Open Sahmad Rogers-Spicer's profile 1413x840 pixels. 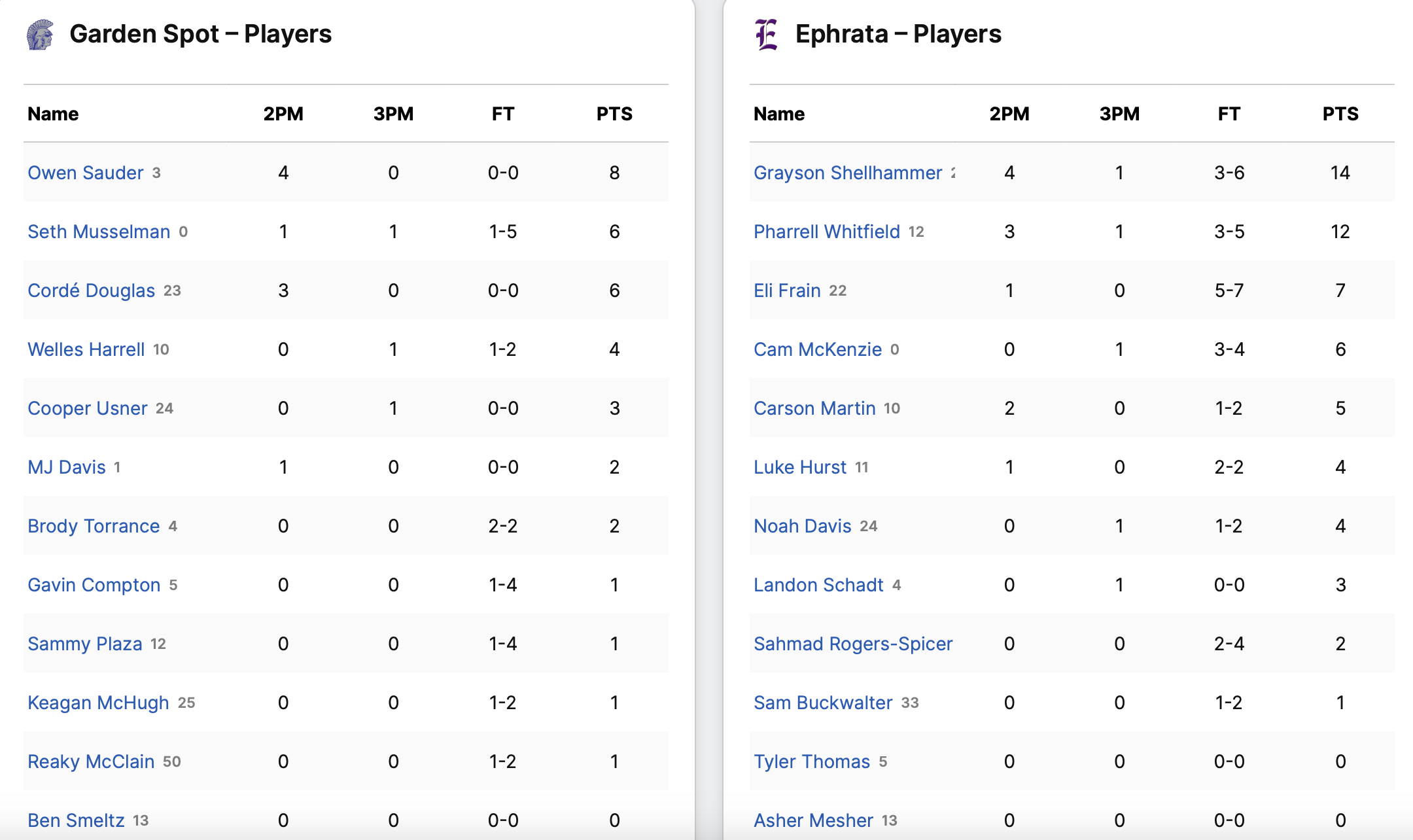(852, 644)
